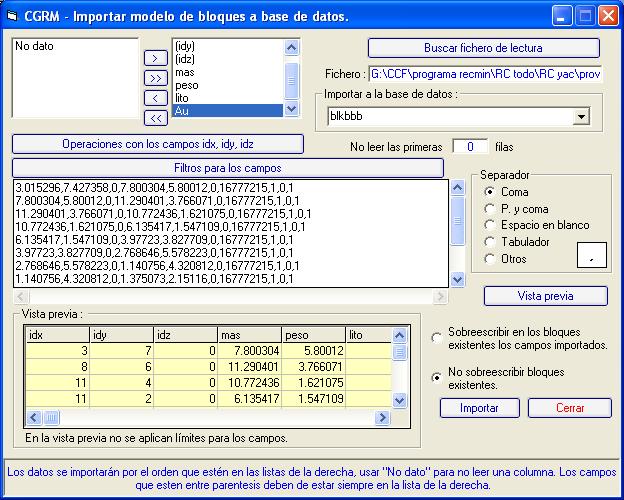Click the Importar button

pos(480,408)
